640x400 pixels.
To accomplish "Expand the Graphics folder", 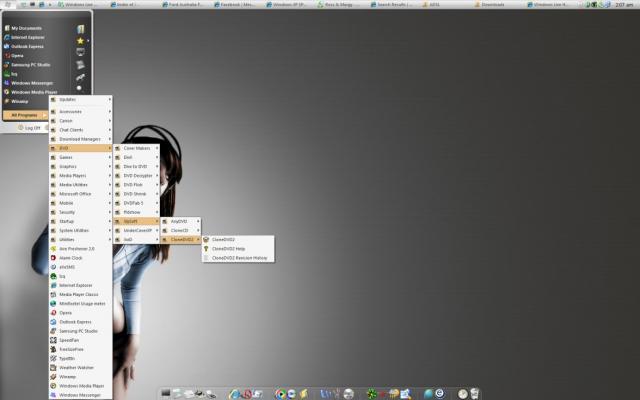I will 80,167.
